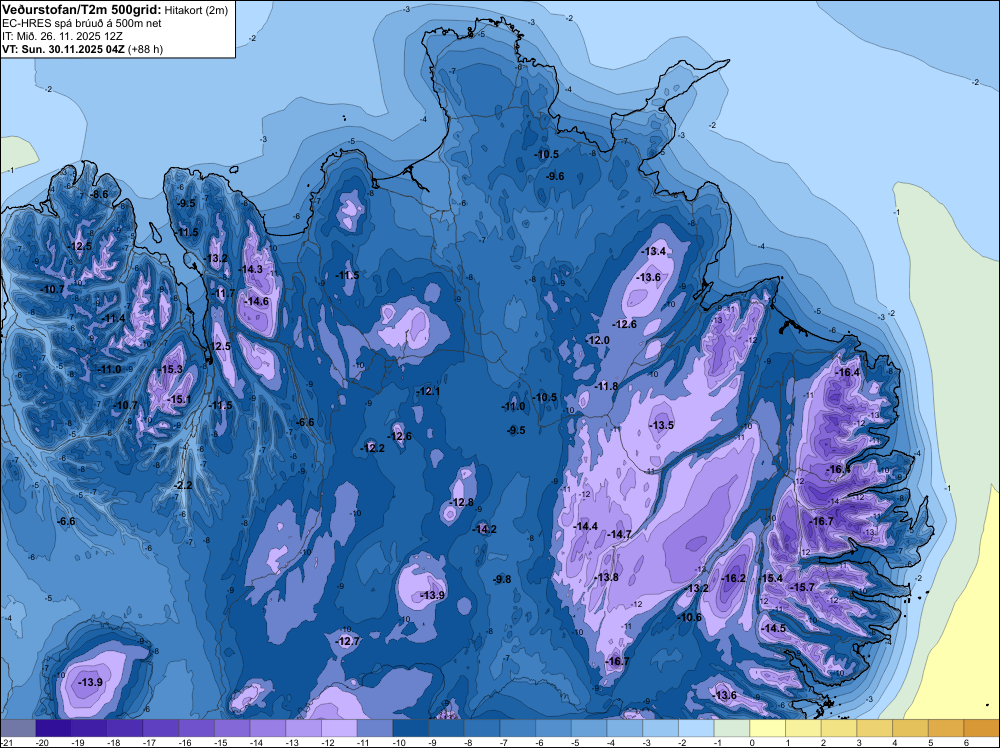Click the grey legend swatch labeled -21
Viewport: 1000px width, 748px height.
[x=18, y=728]
